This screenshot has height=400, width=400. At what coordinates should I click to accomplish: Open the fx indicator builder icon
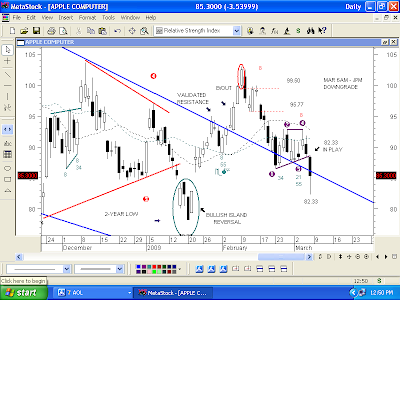point(274,31)
